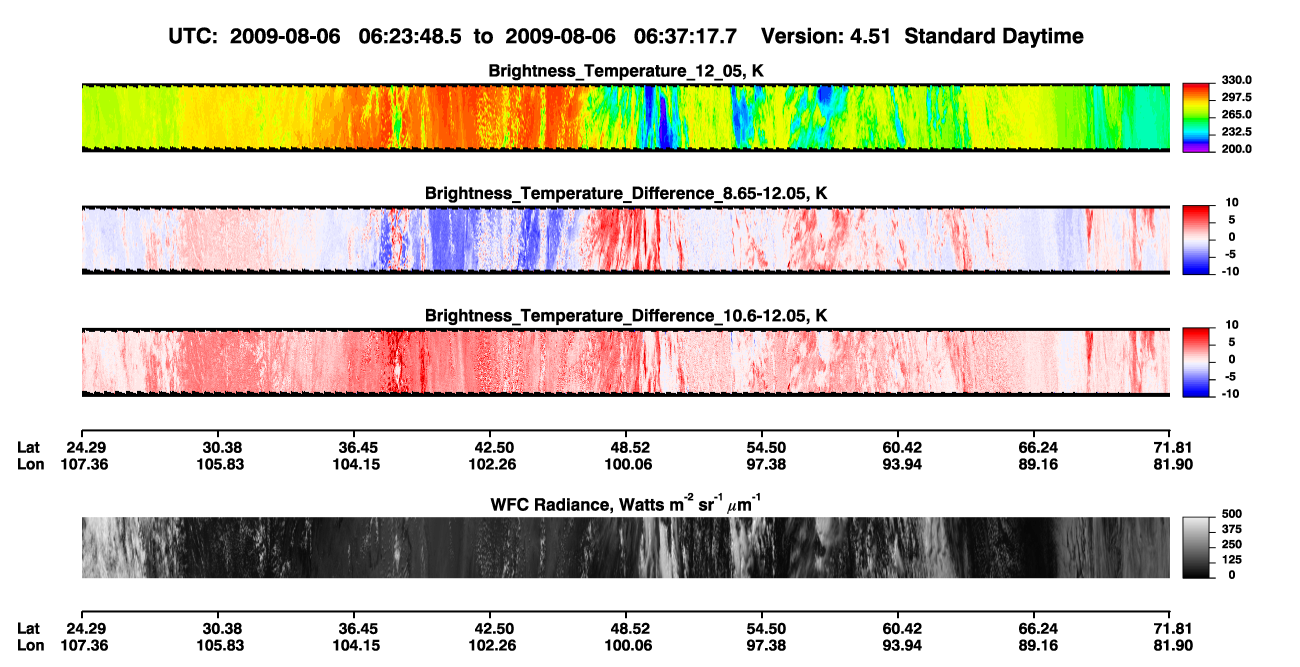This screenshot has width=1300, height=667.
Task: Click the 'Lon' axis label beneath WFC Radiance
Action: 30,645
